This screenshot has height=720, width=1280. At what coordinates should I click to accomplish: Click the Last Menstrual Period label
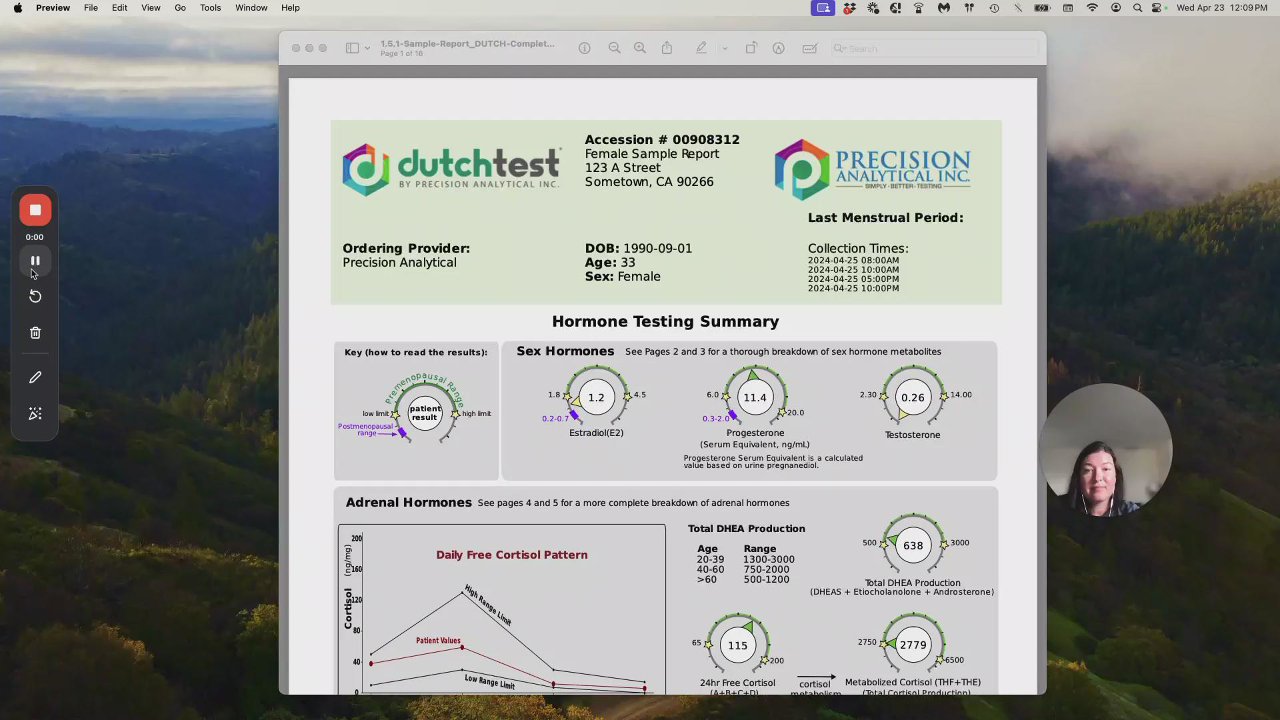tap(885, 217)
